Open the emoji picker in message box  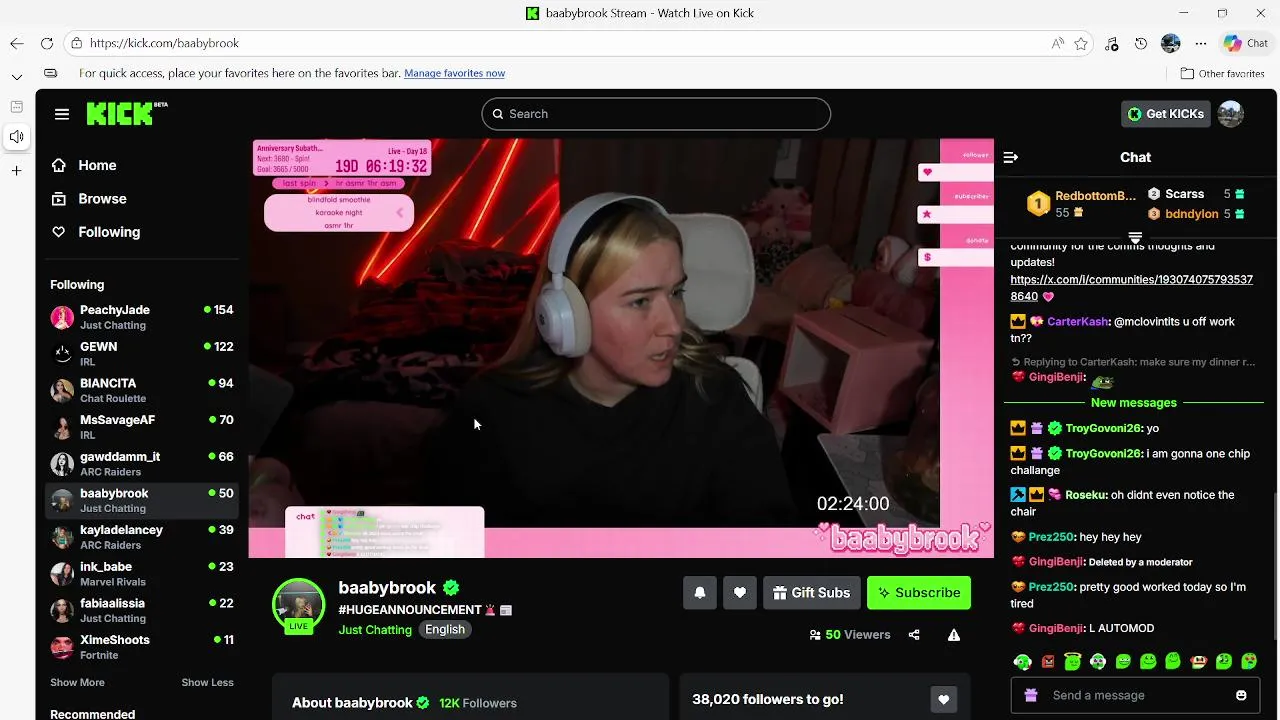tap(1241, 695)
